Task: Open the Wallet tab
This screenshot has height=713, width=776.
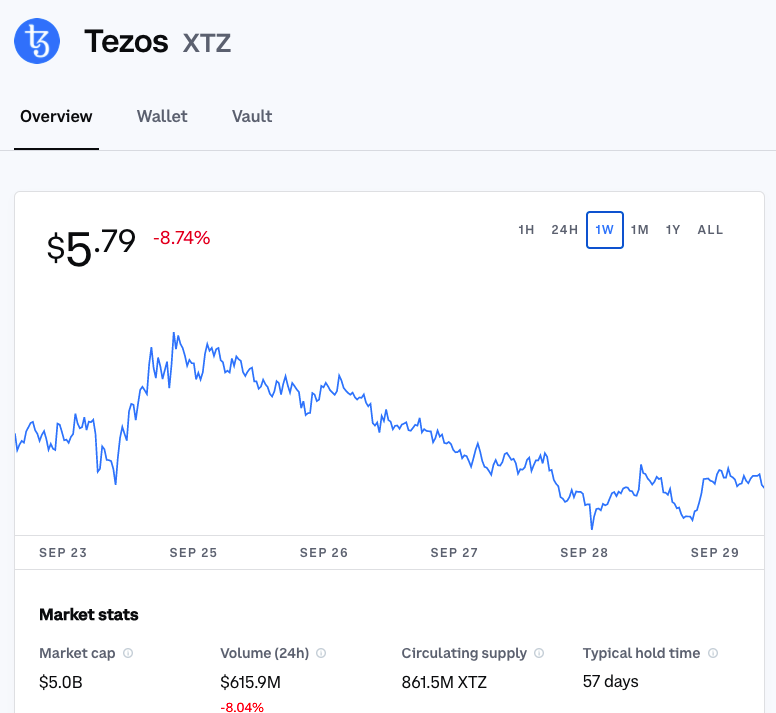Action: pos(162,116)
